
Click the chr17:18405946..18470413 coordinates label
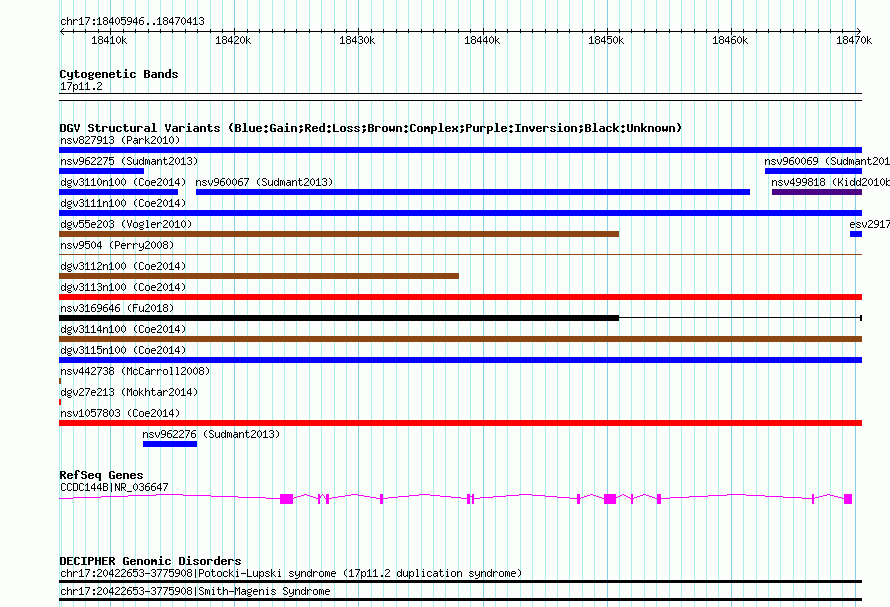132,22
